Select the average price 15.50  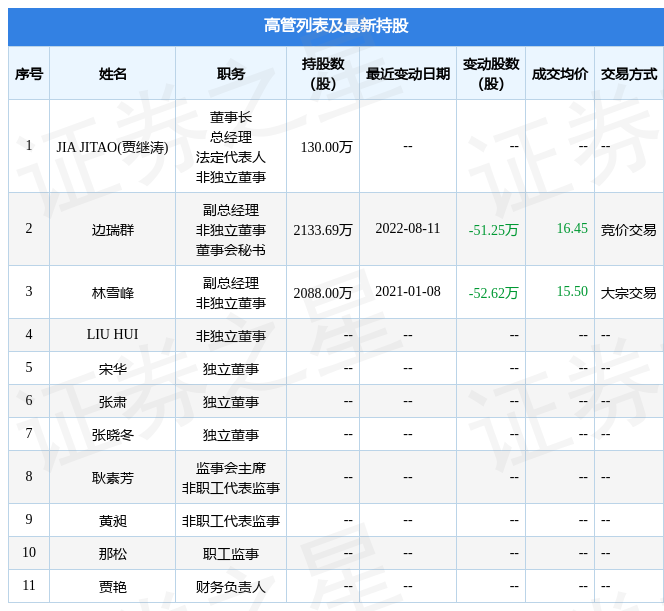572,291
